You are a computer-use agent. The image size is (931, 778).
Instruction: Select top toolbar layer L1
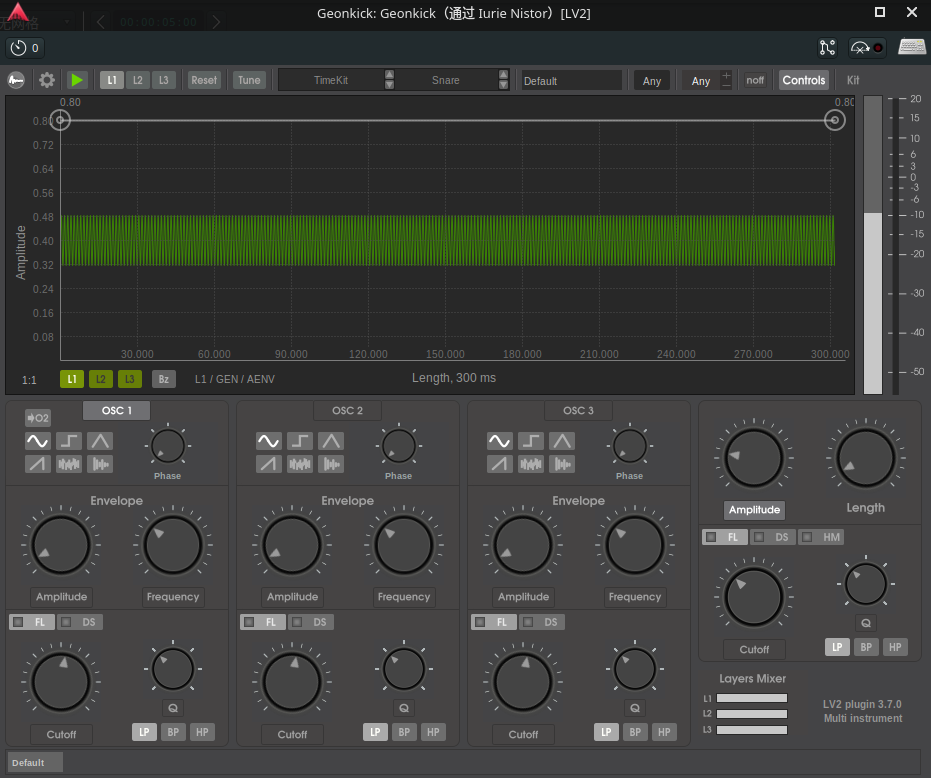(x=112, y=80)
